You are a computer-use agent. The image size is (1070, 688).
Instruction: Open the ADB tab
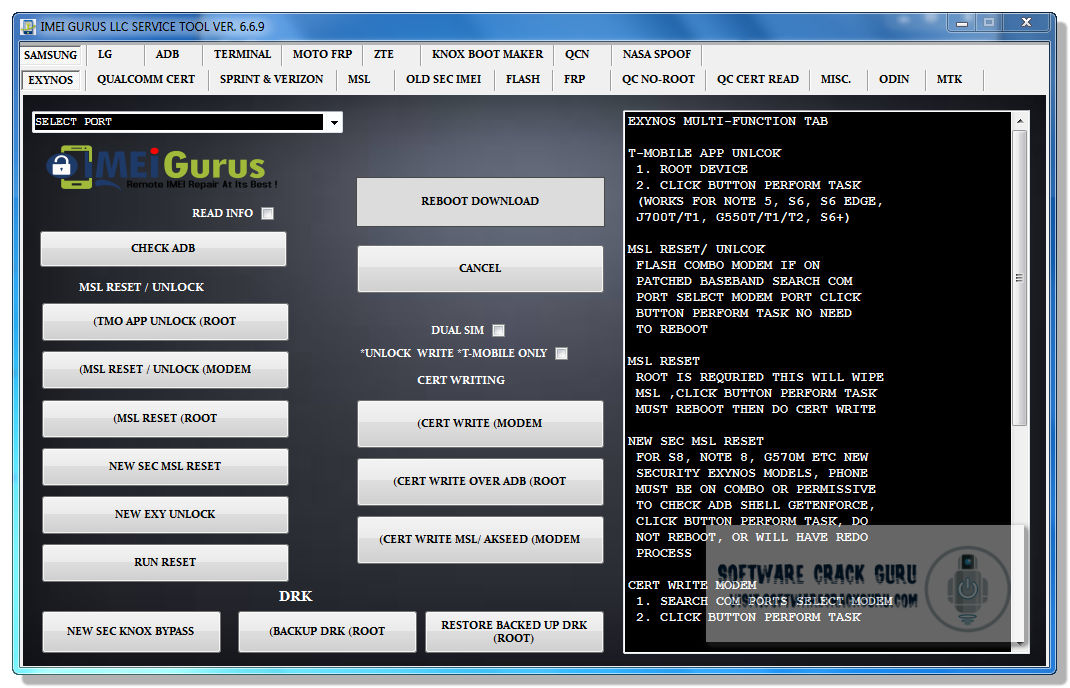point(167,55)
